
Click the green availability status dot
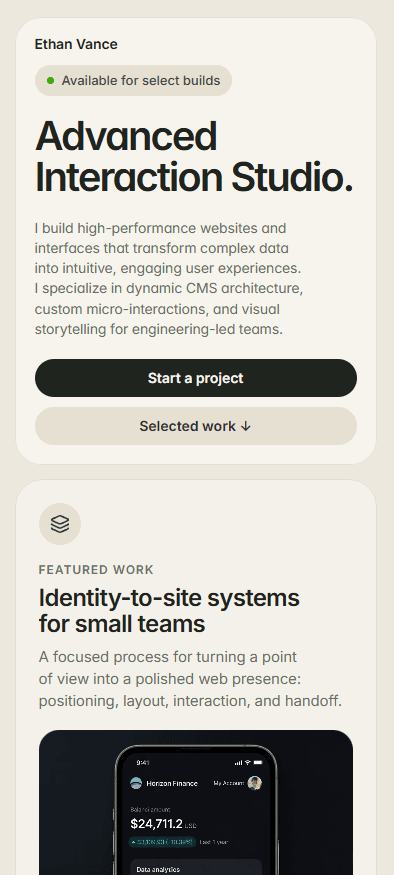(x=51, y=81)
